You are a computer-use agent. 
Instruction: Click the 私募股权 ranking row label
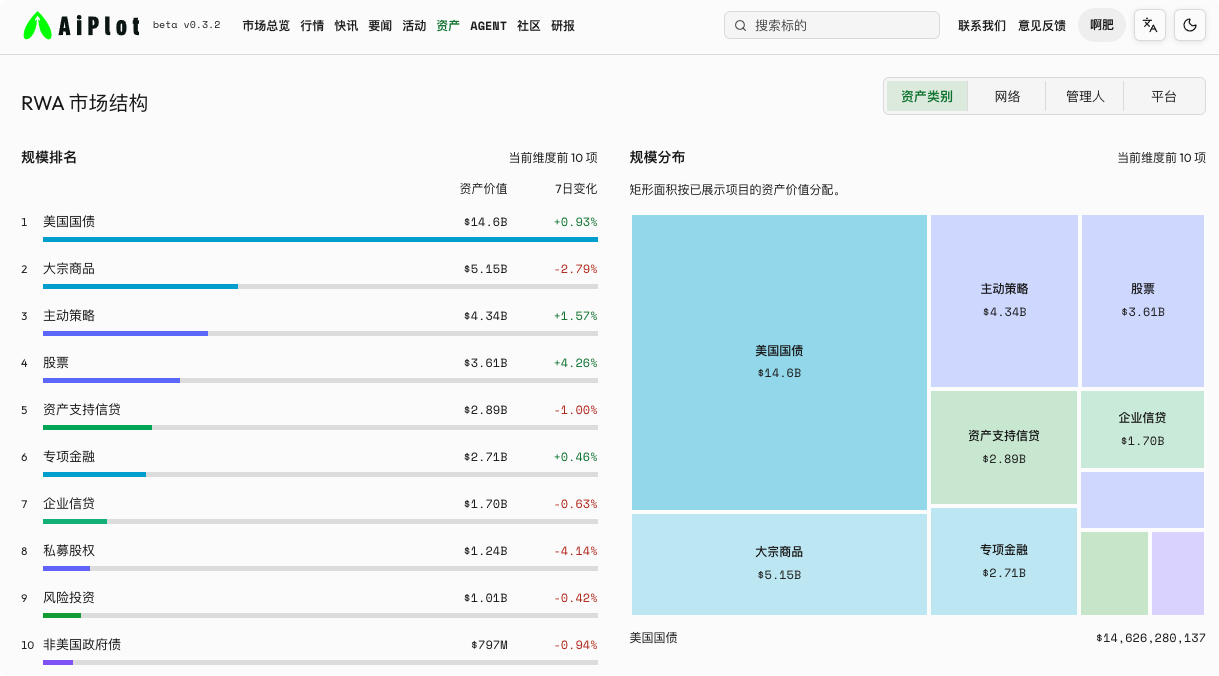pyautogui.click(x=69, y=551)
